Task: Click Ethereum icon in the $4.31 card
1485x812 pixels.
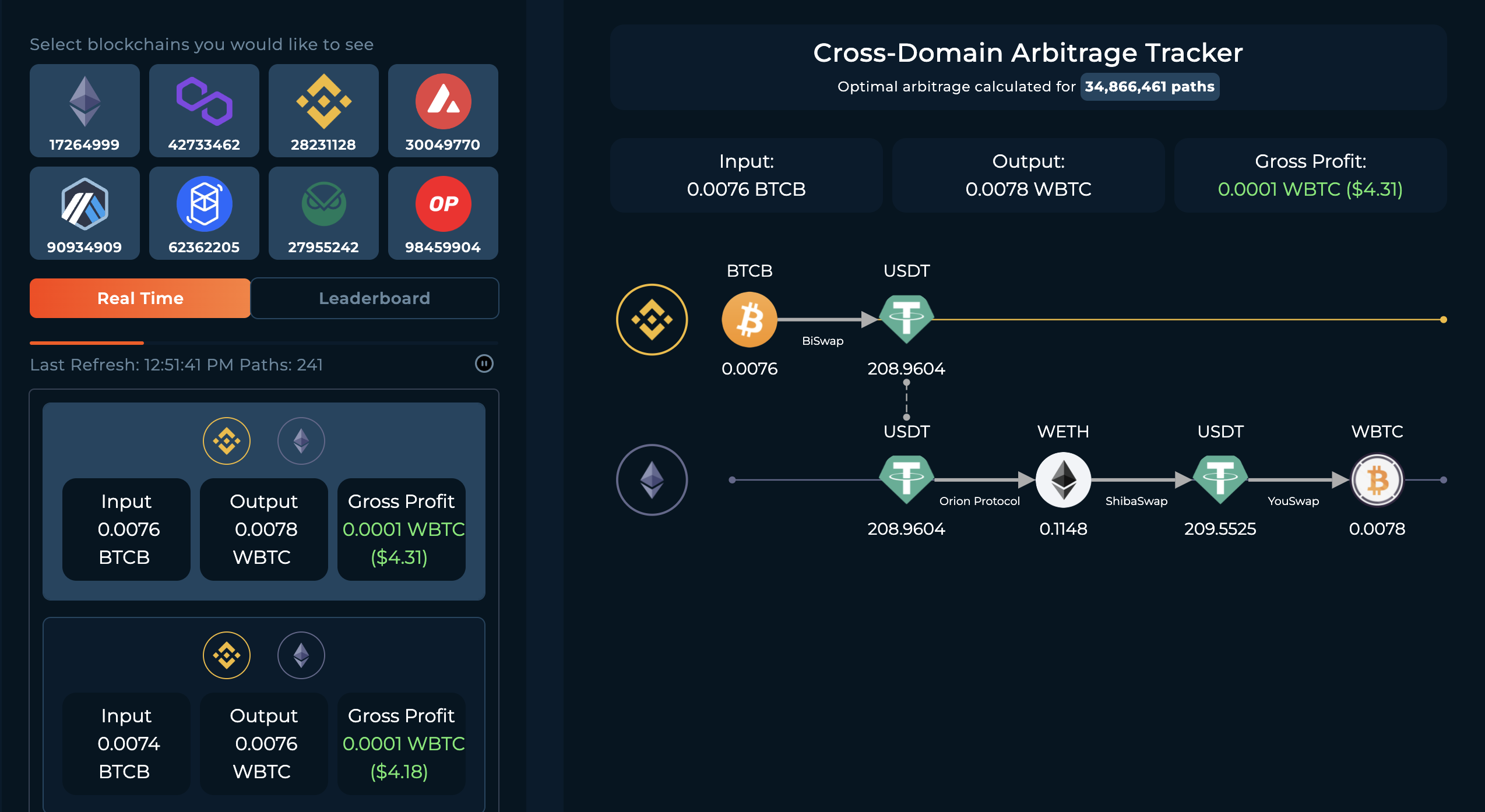Action: point(301,441)
